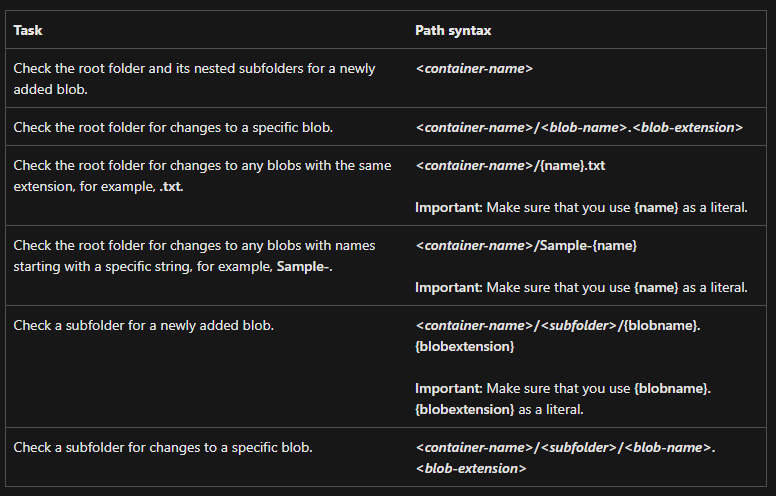Click the subfolder specific blob changes task
The image size is (776, 496).
(x=163, y=447)
